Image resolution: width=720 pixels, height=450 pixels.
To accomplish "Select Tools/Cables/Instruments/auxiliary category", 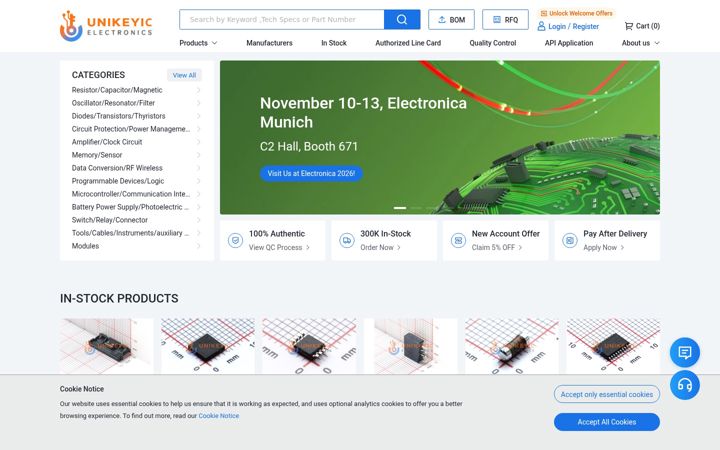I will tap(130, 233).
